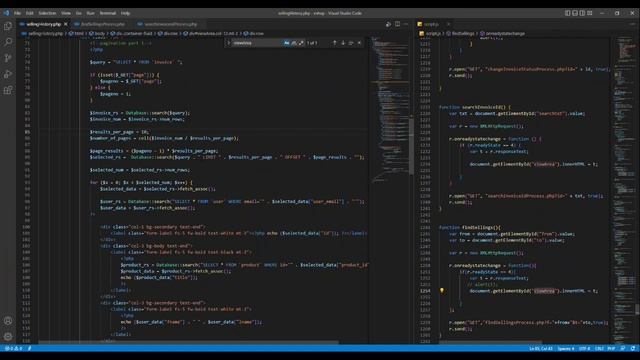Toggle primary side bar layout button
The height and width of the screenshot is (360, 640).
click(568, 13)
